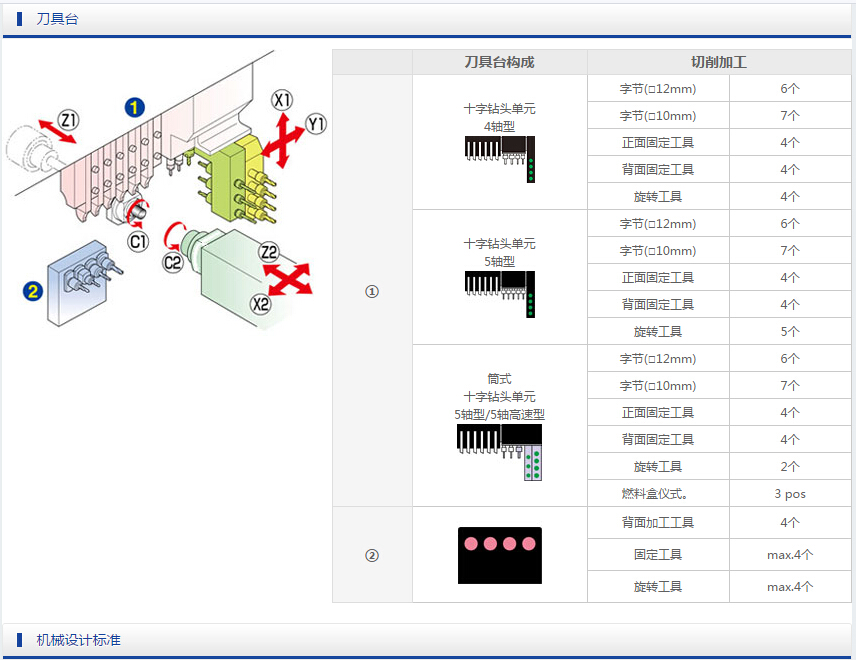
Task: Select blue number 2 badge in diagram
Action: point(34,292)
